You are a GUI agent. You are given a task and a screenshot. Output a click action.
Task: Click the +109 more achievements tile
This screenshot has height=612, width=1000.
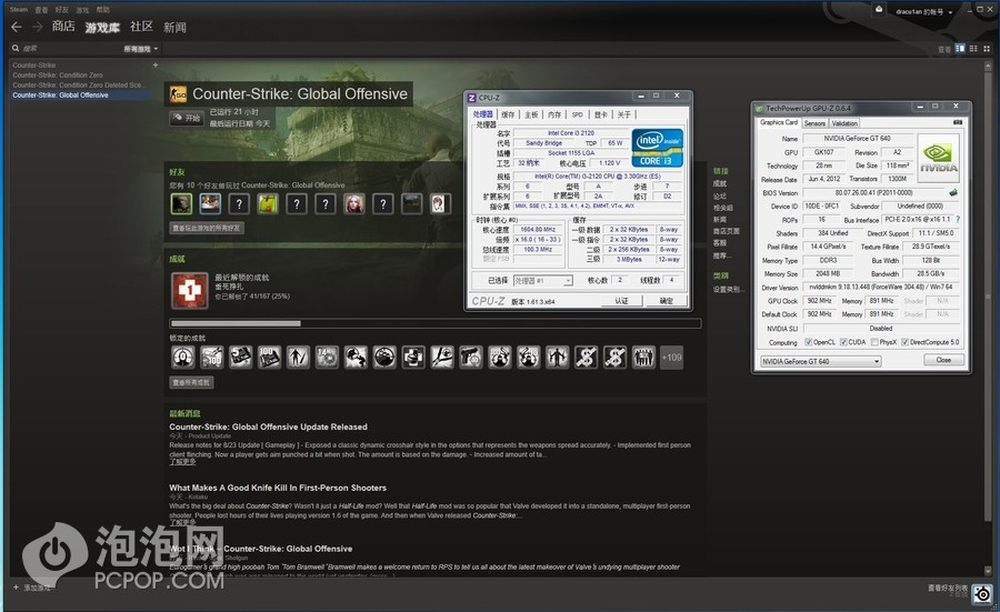coord(672,358)
